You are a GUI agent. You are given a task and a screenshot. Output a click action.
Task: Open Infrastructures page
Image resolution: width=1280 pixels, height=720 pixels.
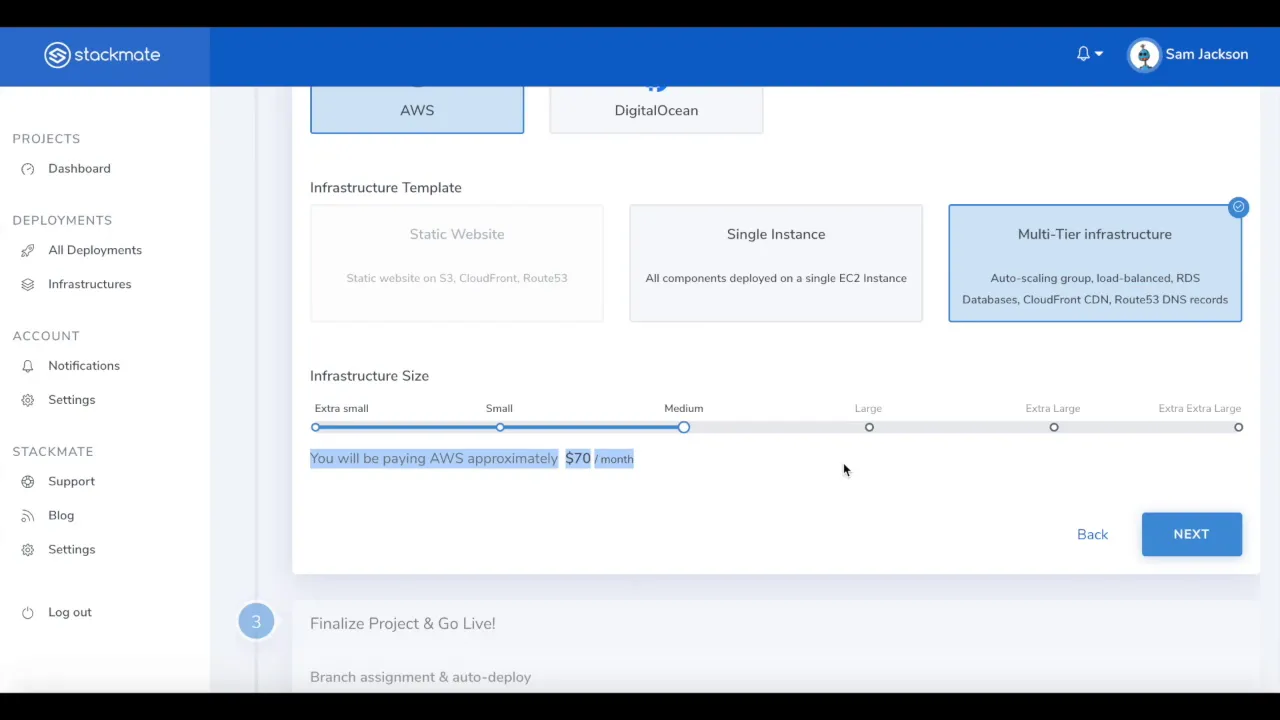click(x=89, y=284)
